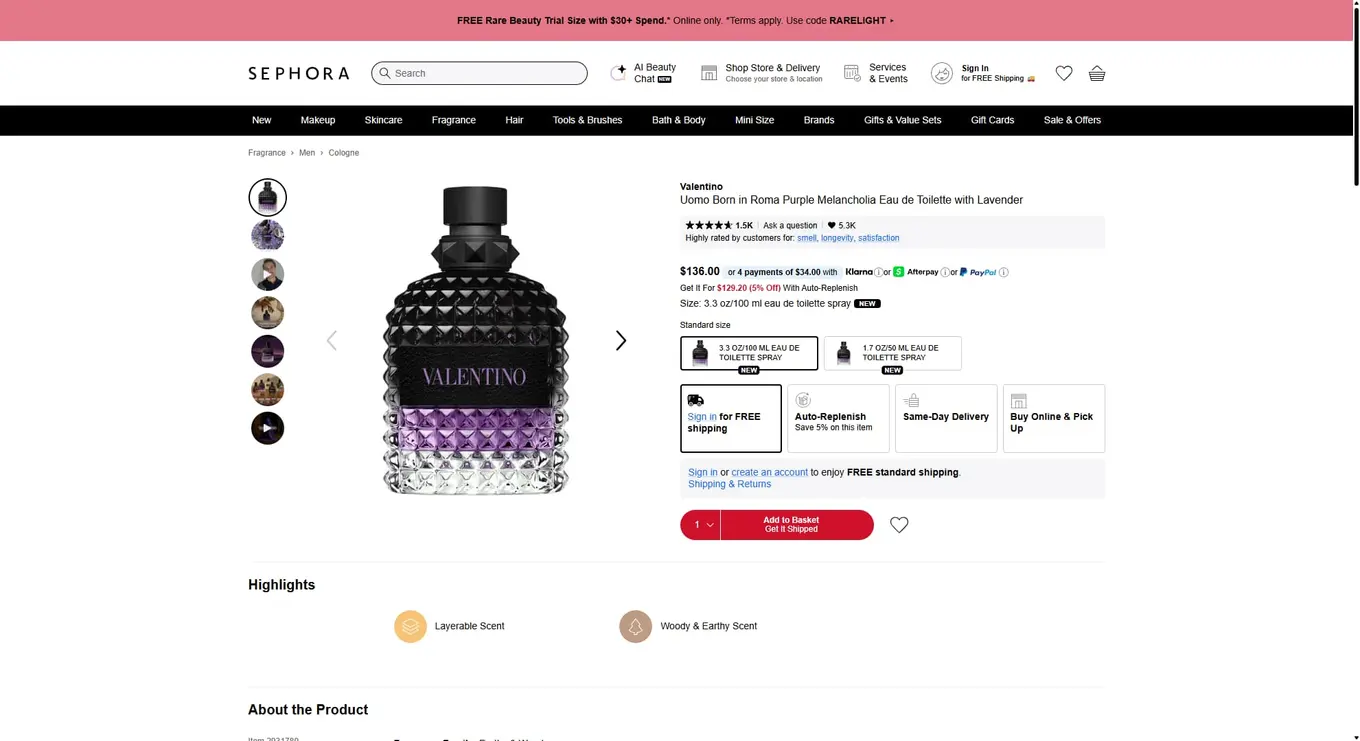This screenshot has width=1360, height=741.
Task: Open Services & Events via the calendar icon
Action: (x=852, y=72)
